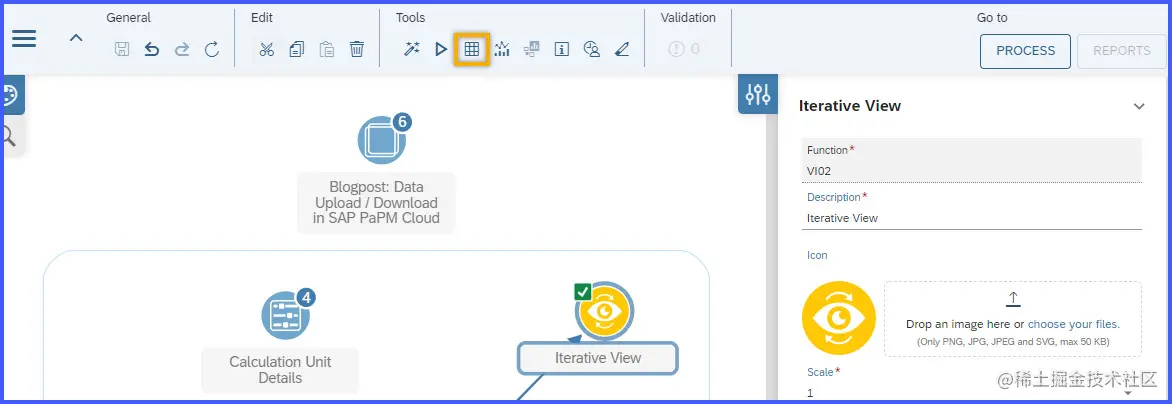This screenshot has height=404, width=1172.
Task: Open the hamburger navigation menu
Action: click(24, 38)
